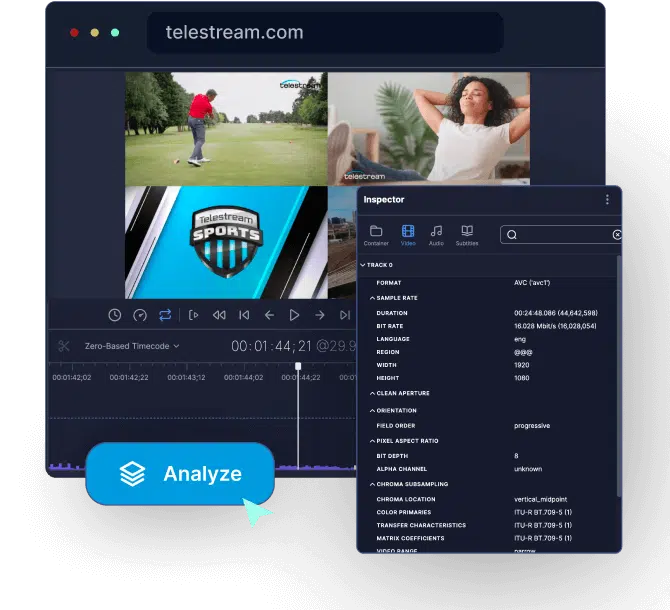Click timeline ruler label 00:01:44;02
The image size is (670, 610).
tap(244, 378)
